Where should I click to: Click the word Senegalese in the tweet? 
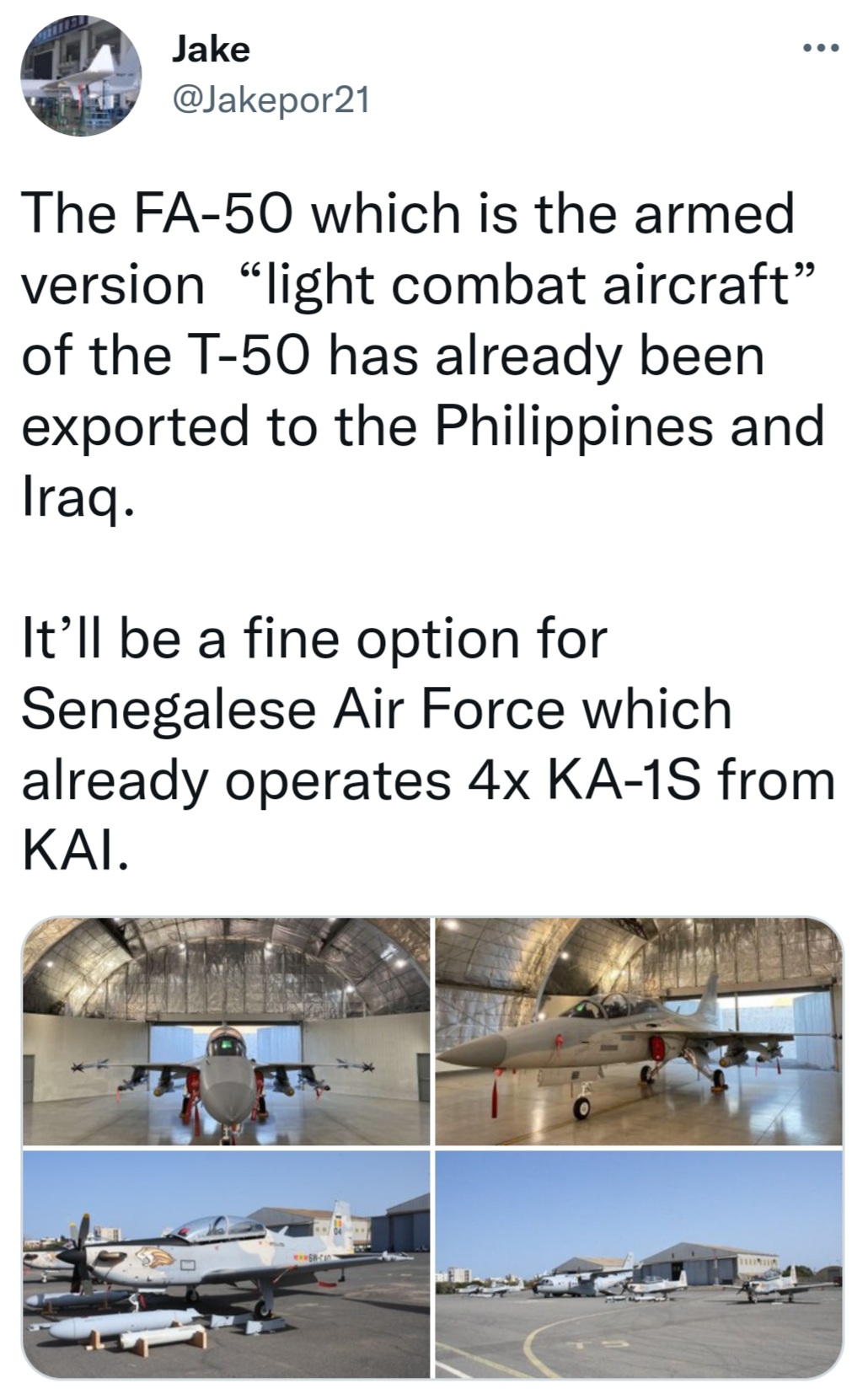[169, 709]
